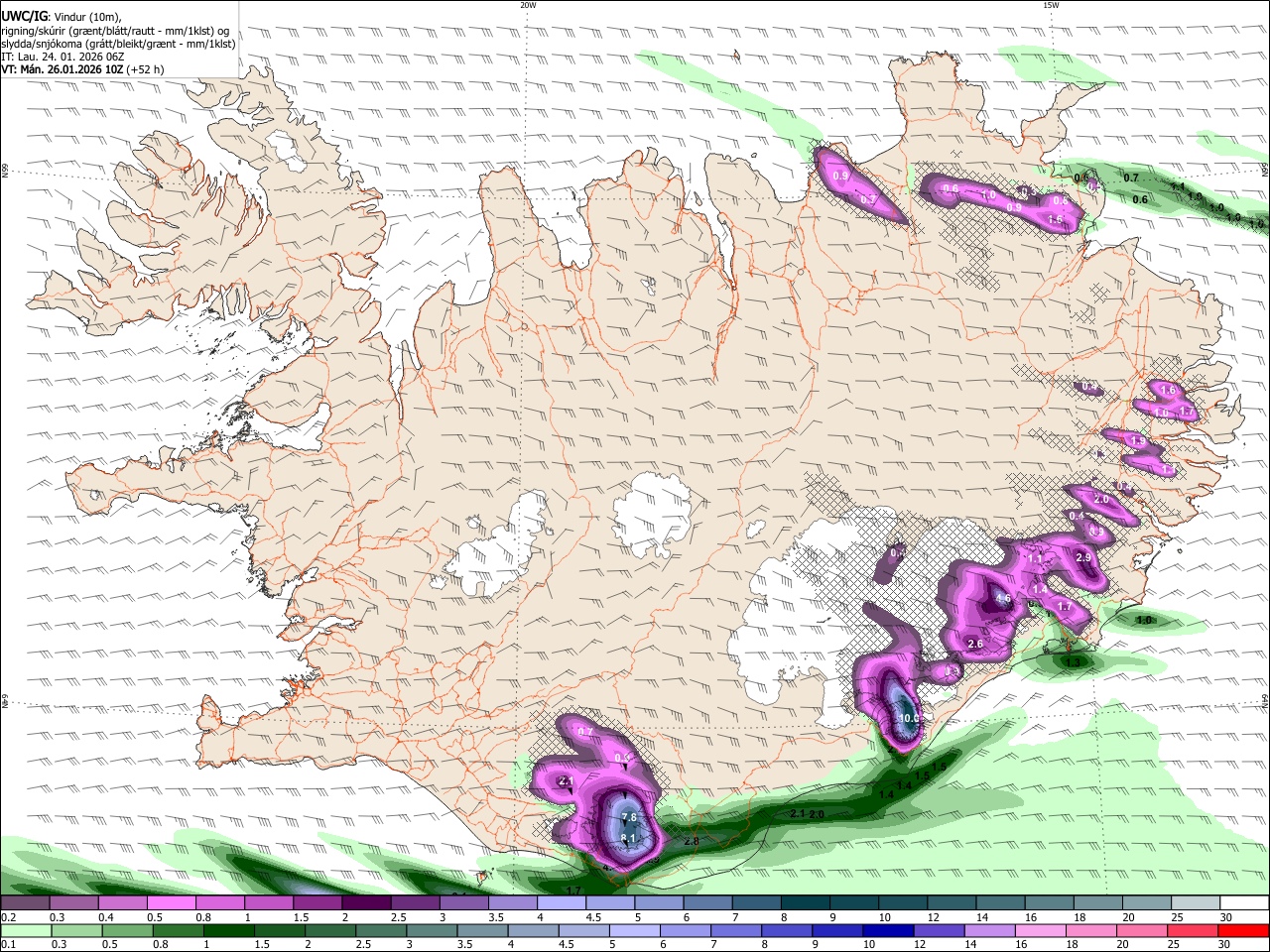Click the bright pink 0.5 swatch in snow scale
Image resolution: width=1270 pixels, height=952 pixels.
point(172,903)
